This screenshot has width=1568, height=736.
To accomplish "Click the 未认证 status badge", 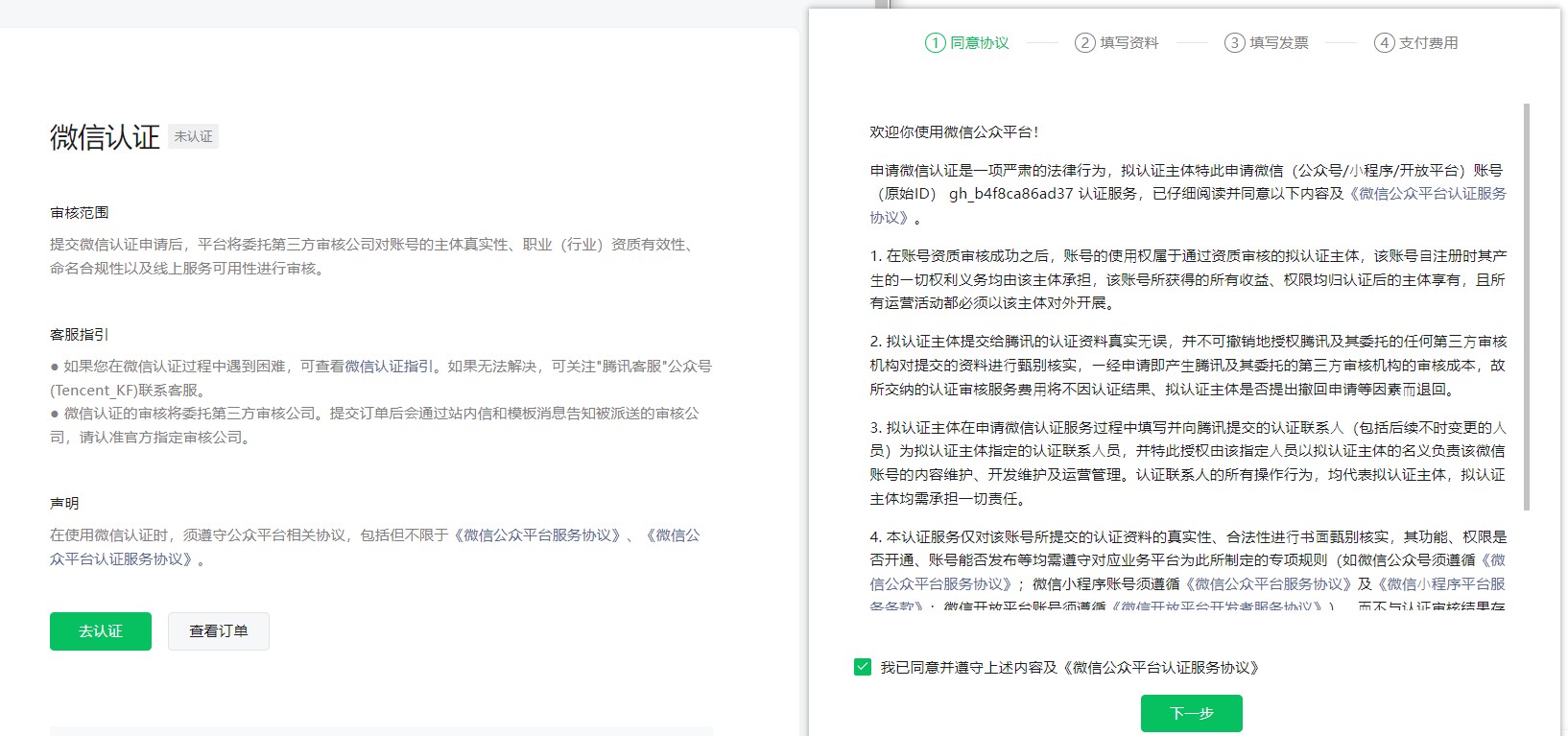I will (194, 136).
